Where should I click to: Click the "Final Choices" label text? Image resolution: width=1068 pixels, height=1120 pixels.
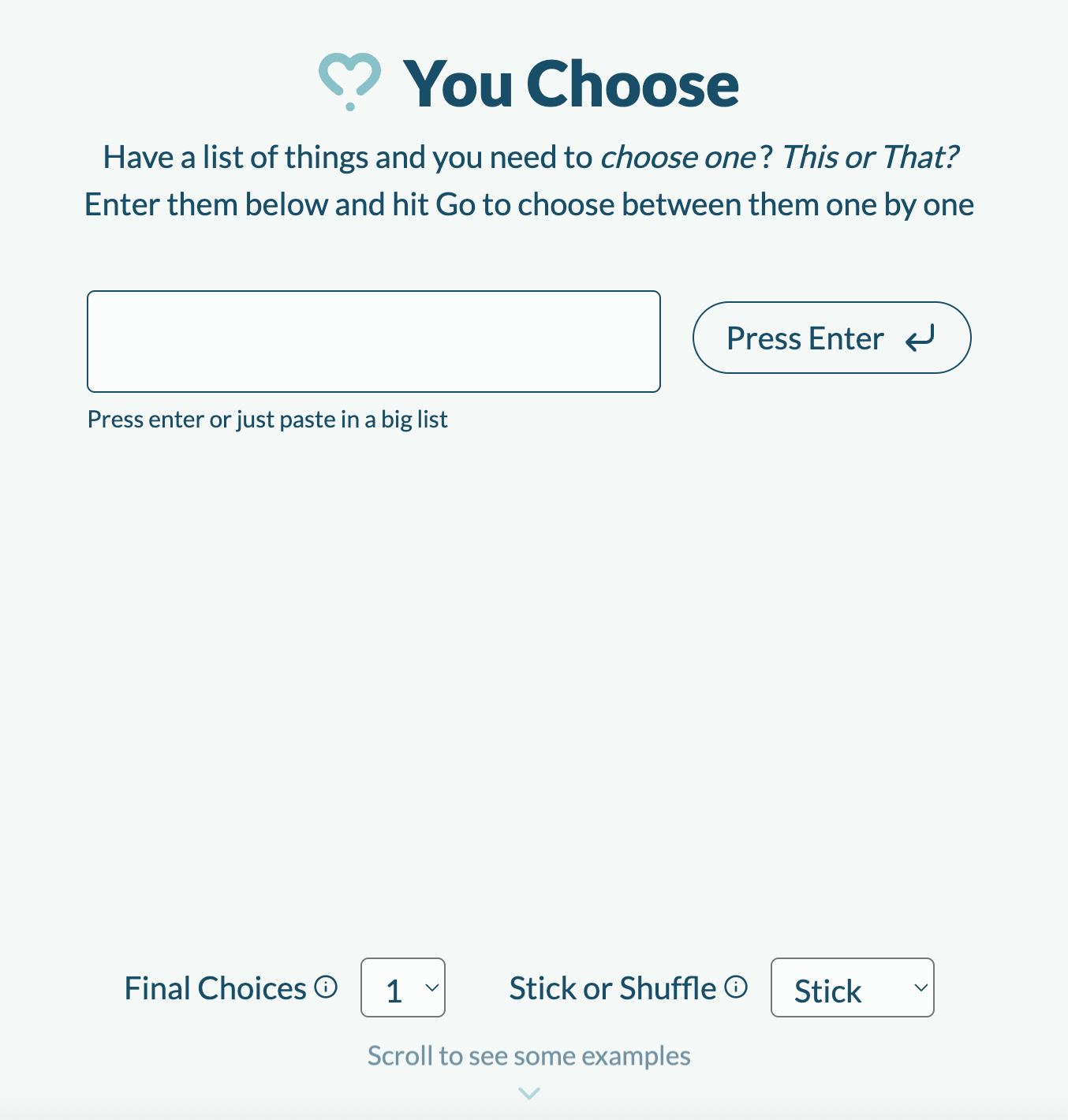[215, 988]
